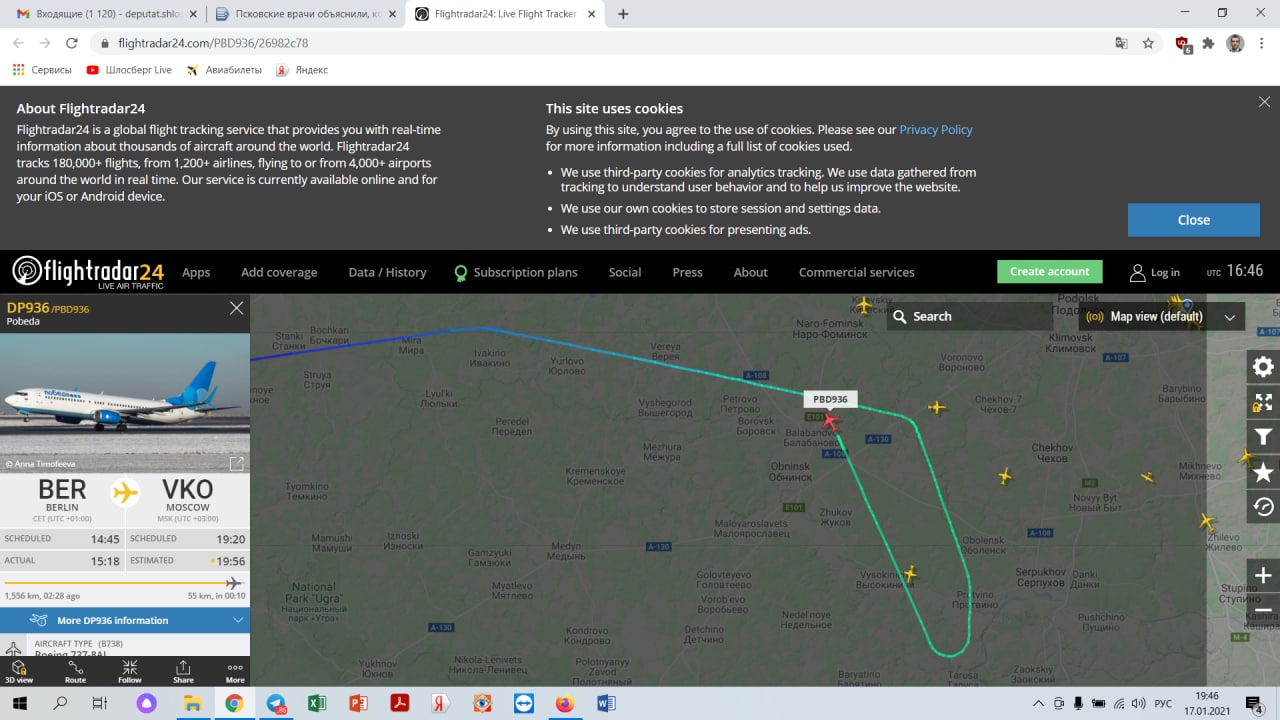Enlarge aircraft photo via expand icon
The height and width of the screenshot is (720, 1280).
(237, 463)
